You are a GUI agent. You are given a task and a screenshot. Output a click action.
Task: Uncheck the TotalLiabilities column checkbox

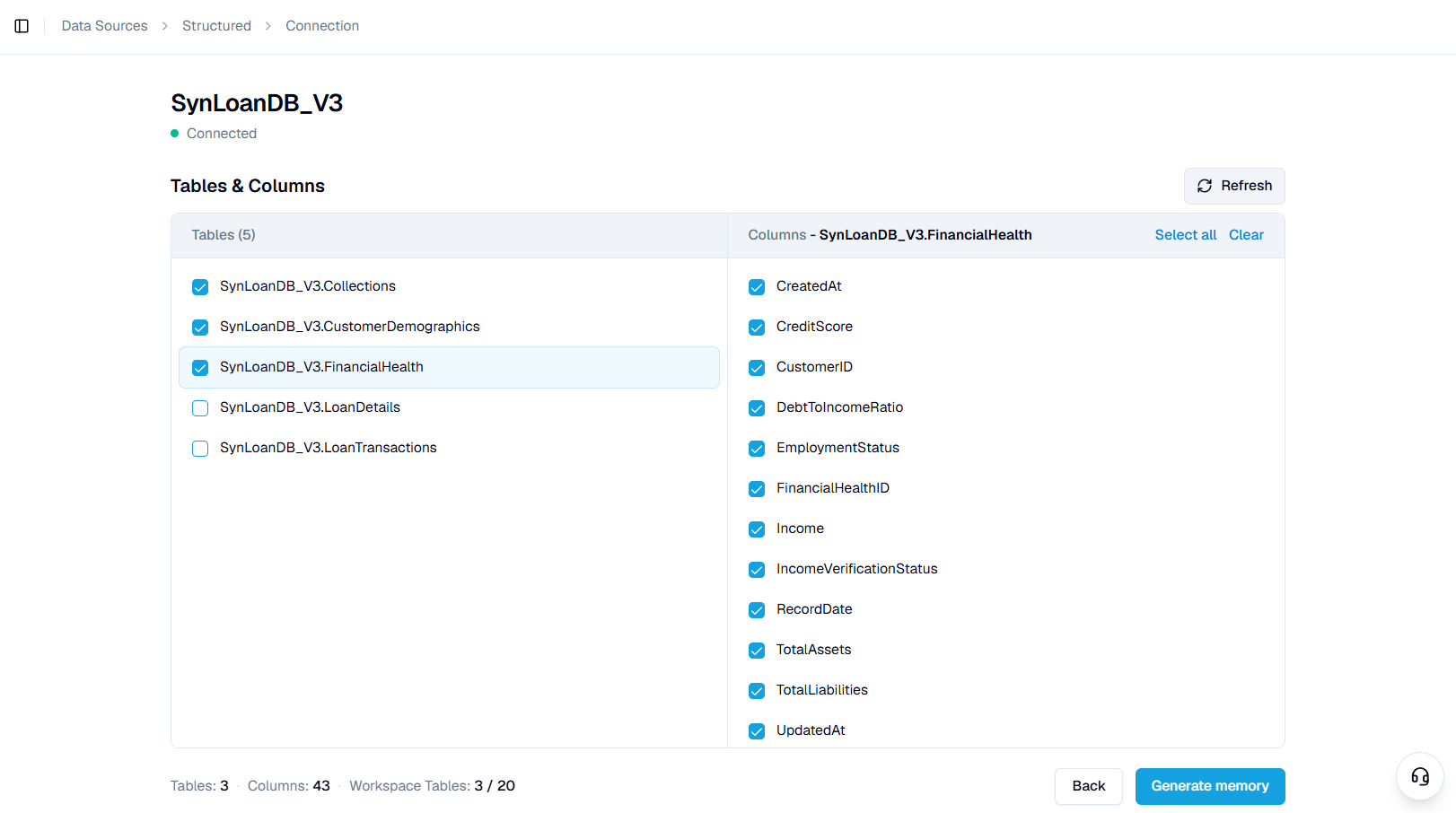pos(757,691)
